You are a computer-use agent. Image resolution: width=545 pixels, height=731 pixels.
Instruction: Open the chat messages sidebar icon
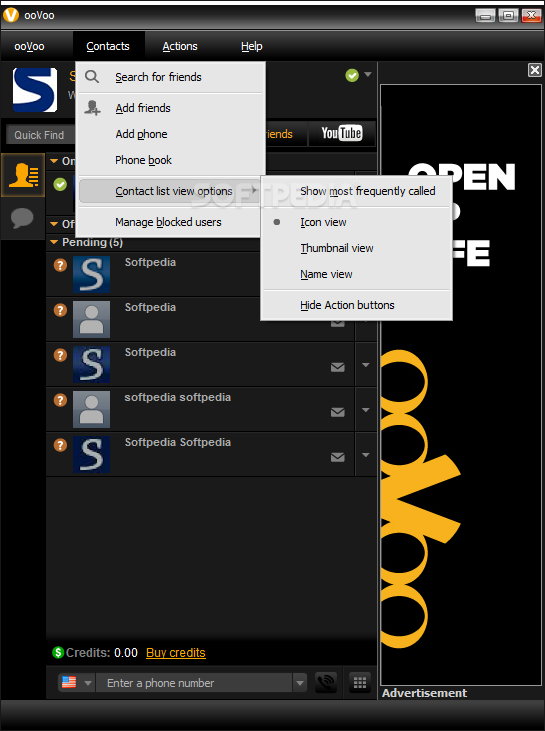22,218
